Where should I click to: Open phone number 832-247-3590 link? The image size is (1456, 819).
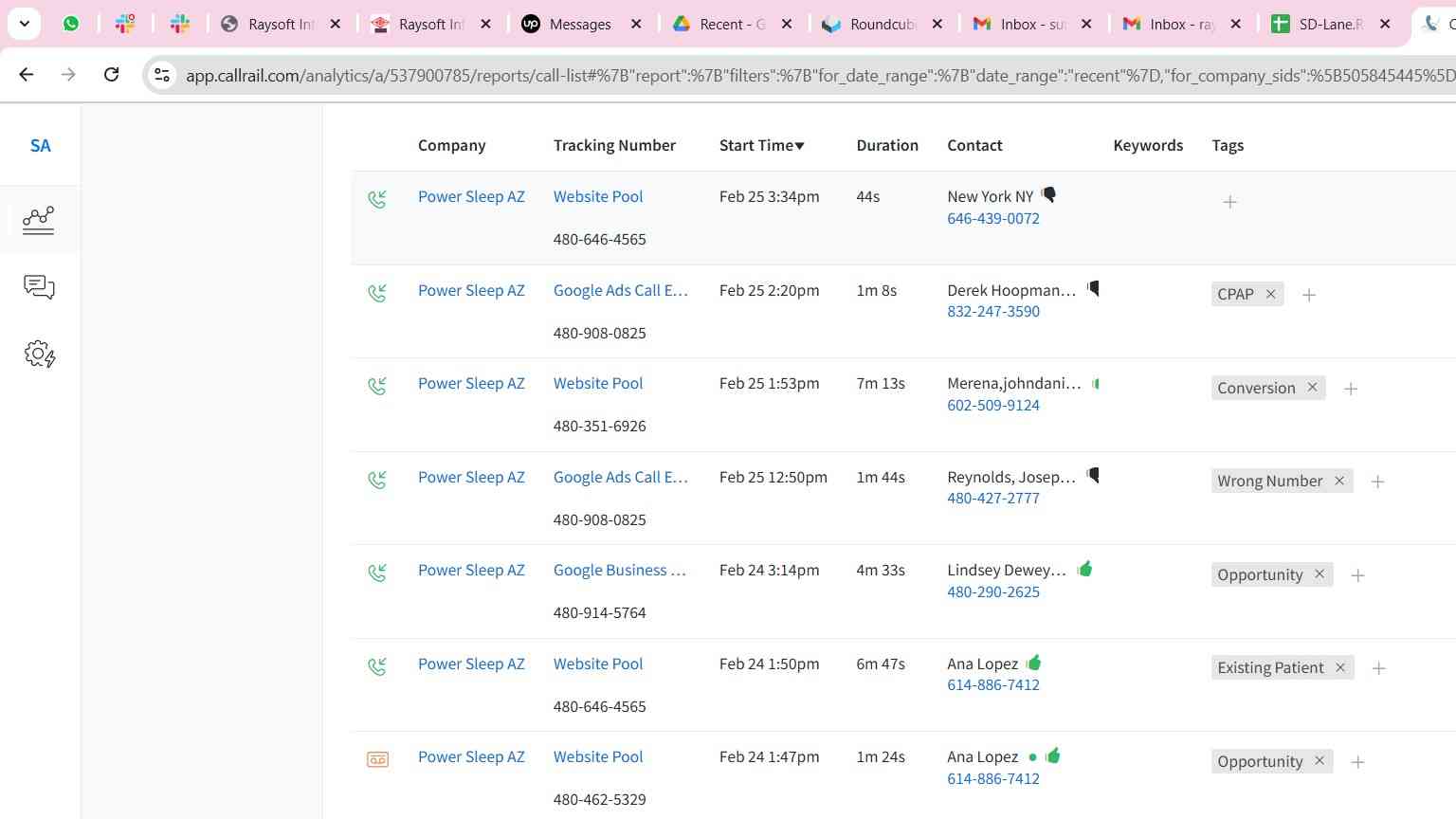(x=993, y=311)
